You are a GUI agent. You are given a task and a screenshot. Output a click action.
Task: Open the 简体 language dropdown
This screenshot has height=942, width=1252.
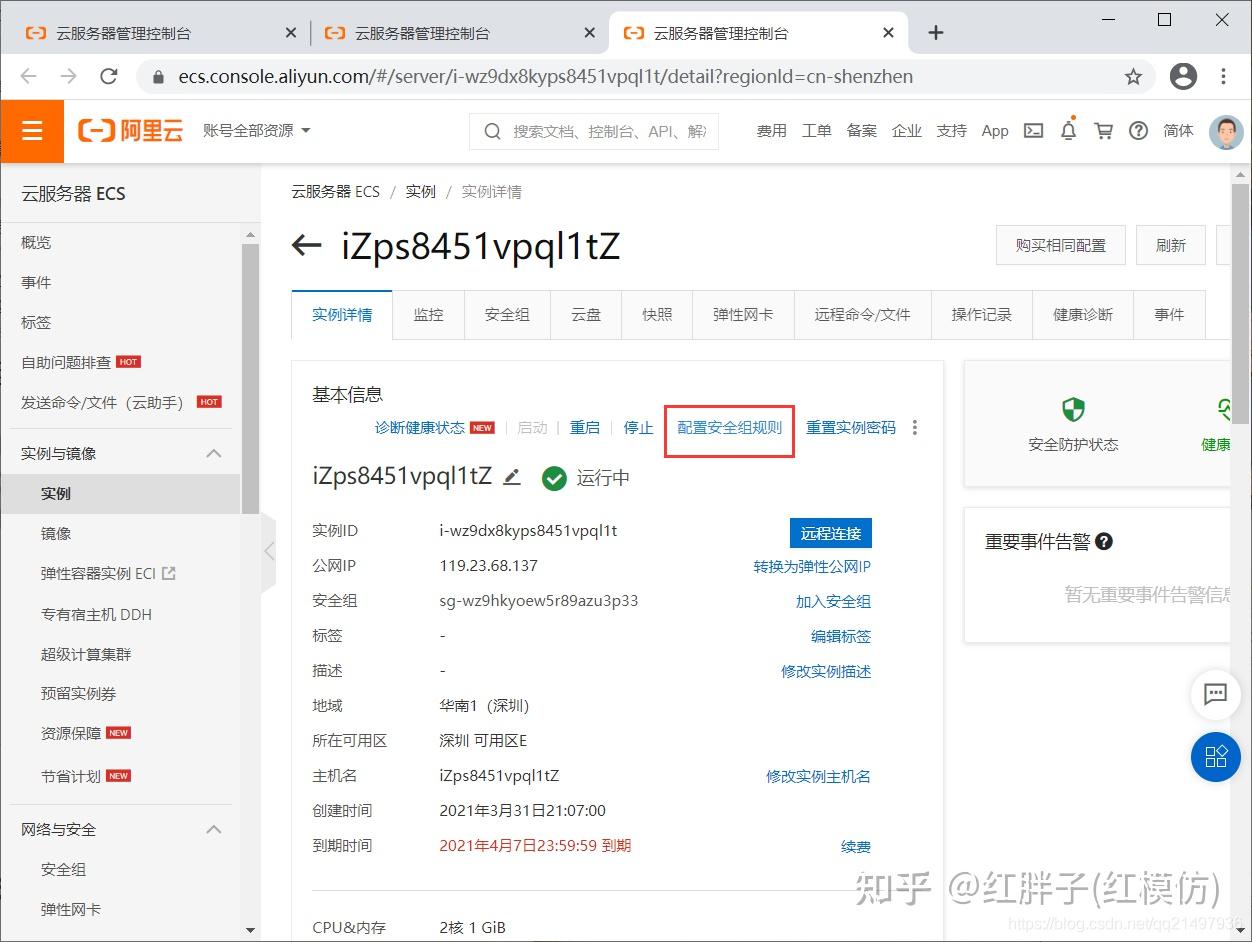[1178, 131]
